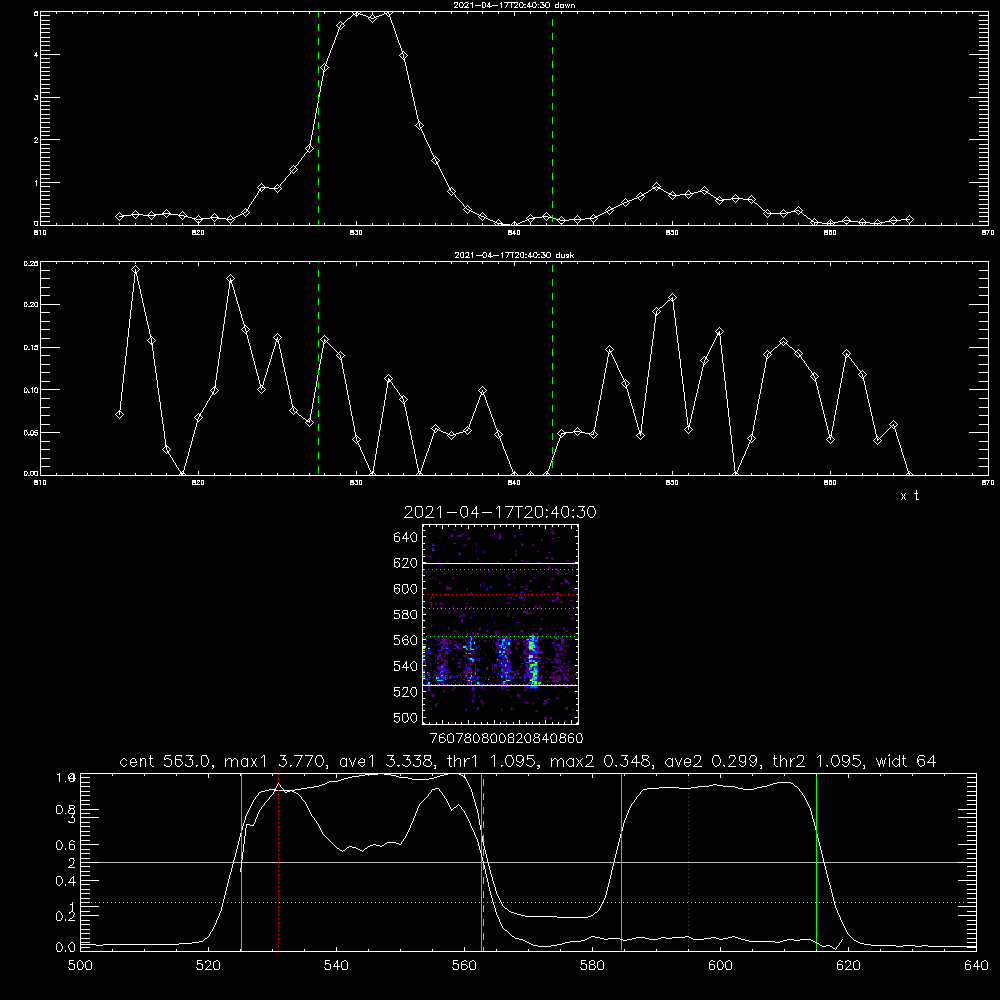
Task: Click the spectrogram x-axis labels "760780800820840860"
Action: click(506, 738)
